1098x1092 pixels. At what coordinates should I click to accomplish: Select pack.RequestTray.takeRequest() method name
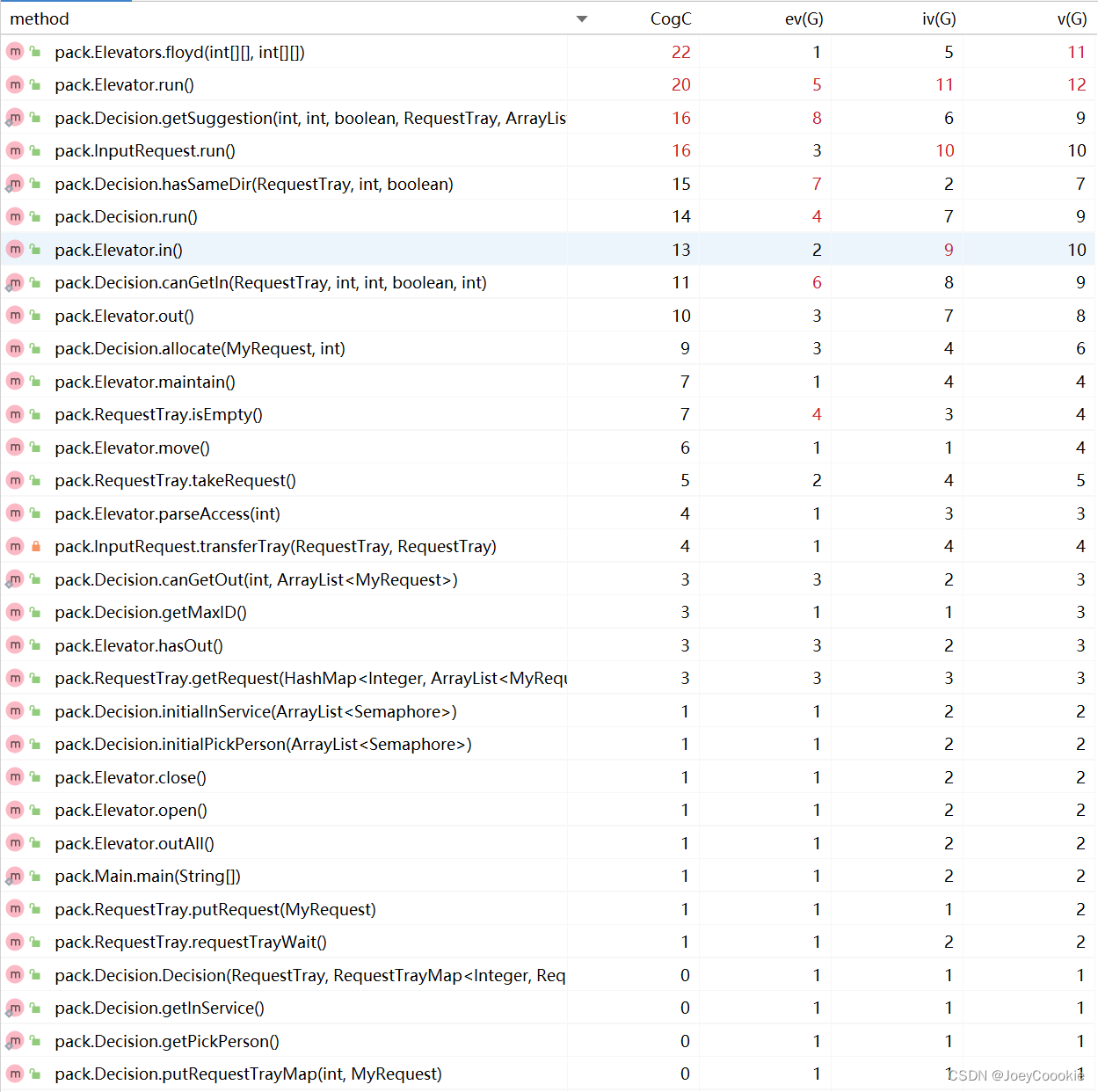pos(175,480)
